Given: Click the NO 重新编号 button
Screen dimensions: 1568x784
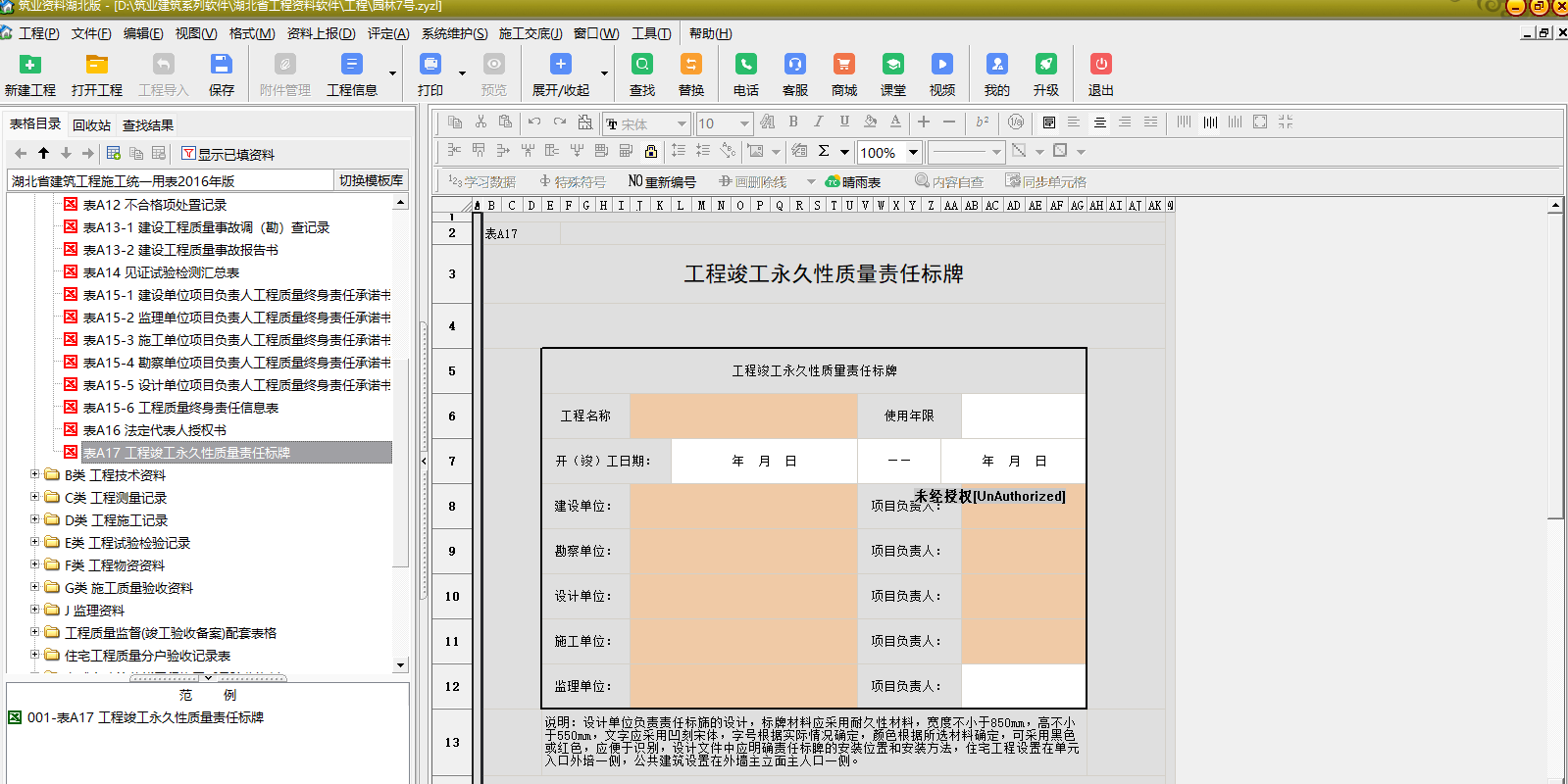Looking at the screenshot, I should pos(662,182).
